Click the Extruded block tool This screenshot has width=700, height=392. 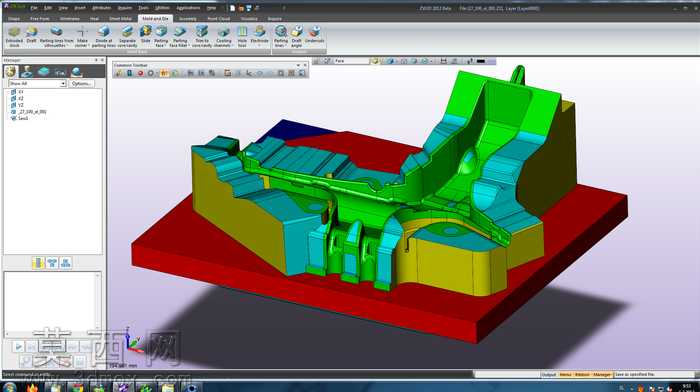tap(14, 36)
